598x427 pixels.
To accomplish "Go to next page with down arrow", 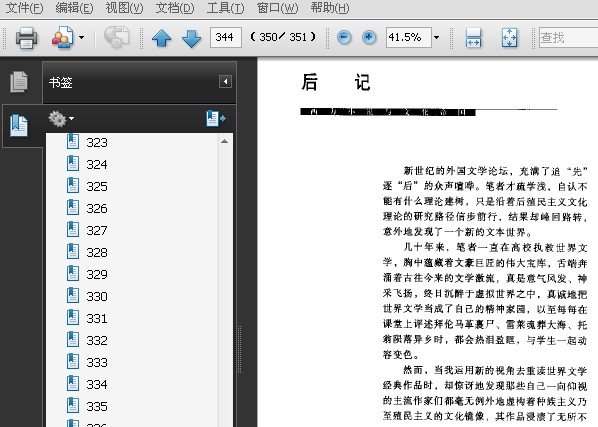I will click(x=191, y=38).
